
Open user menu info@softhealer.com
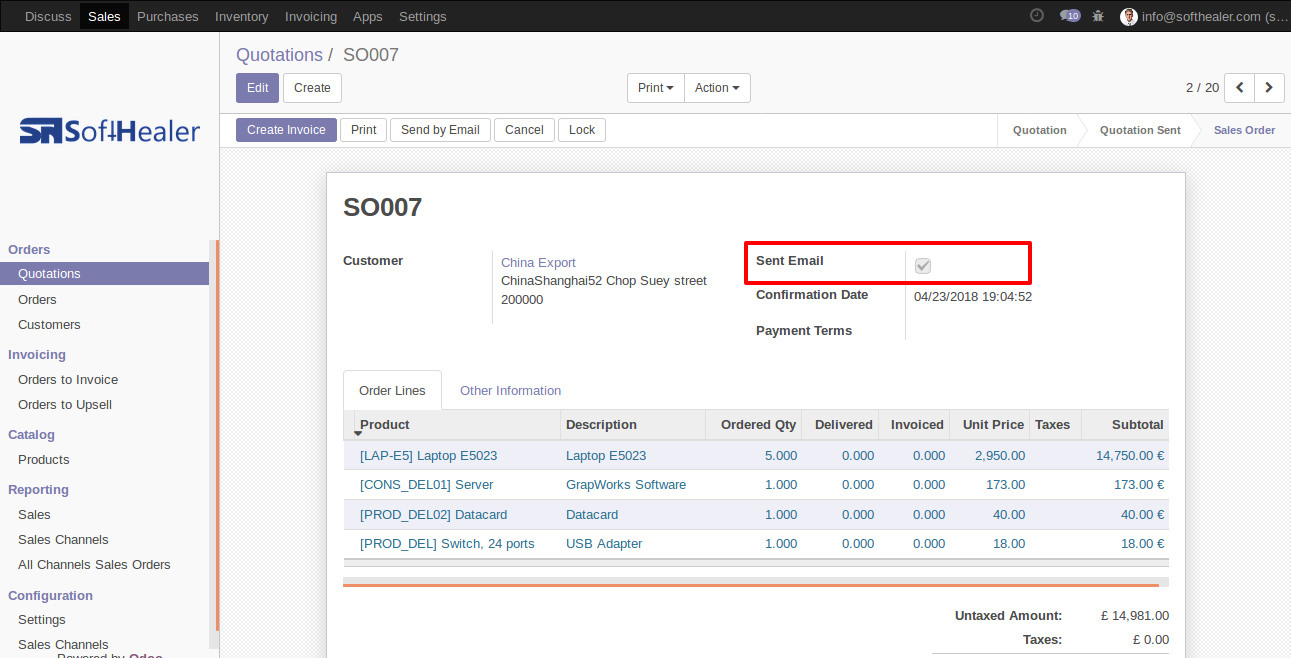1204,16
